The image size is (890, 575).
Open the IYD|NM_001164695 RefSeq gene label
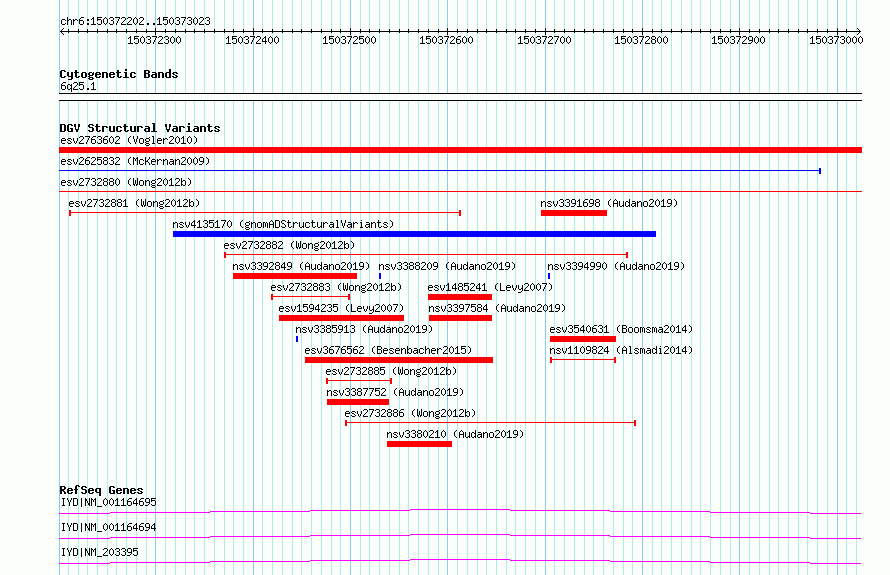coord(108,502)
